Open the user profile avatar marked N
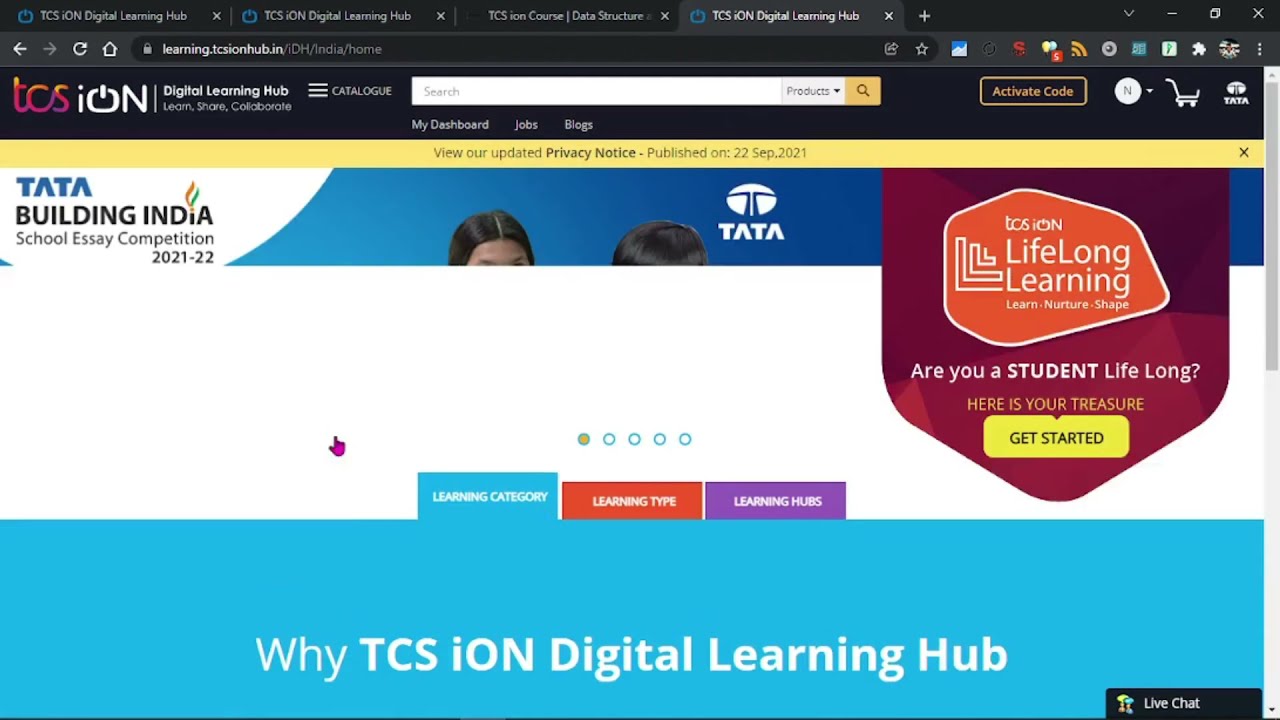 tap(1126, 91)
